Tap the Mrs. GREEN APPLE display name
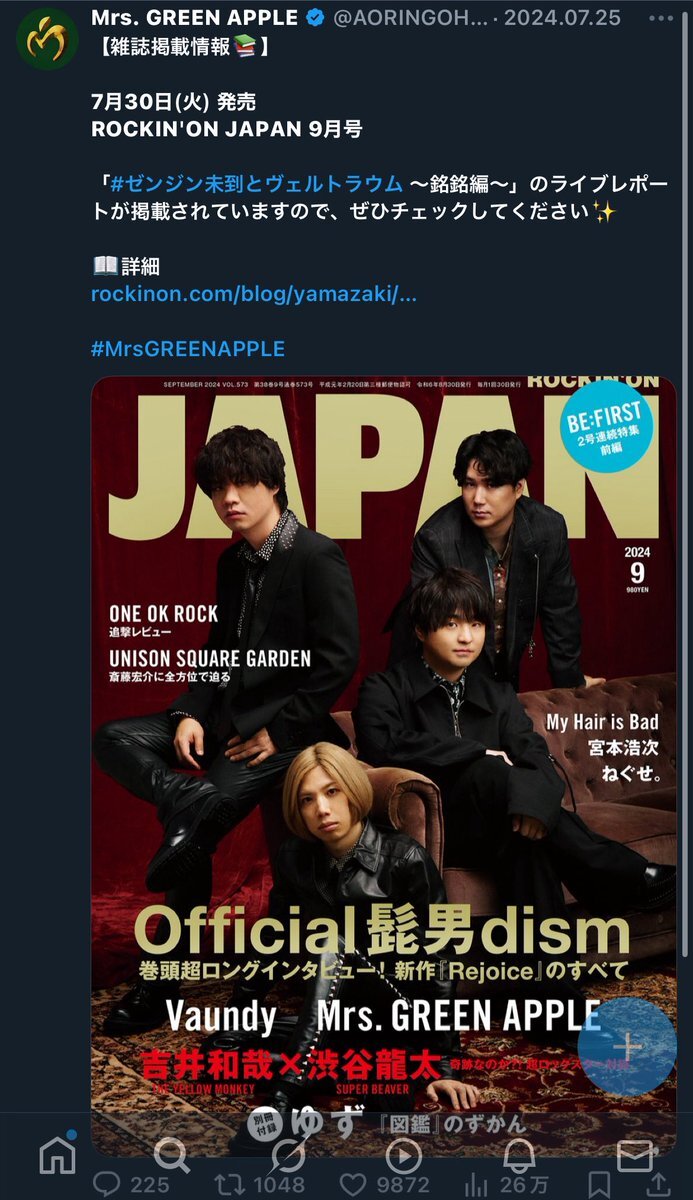 click(x=194, y=18)
